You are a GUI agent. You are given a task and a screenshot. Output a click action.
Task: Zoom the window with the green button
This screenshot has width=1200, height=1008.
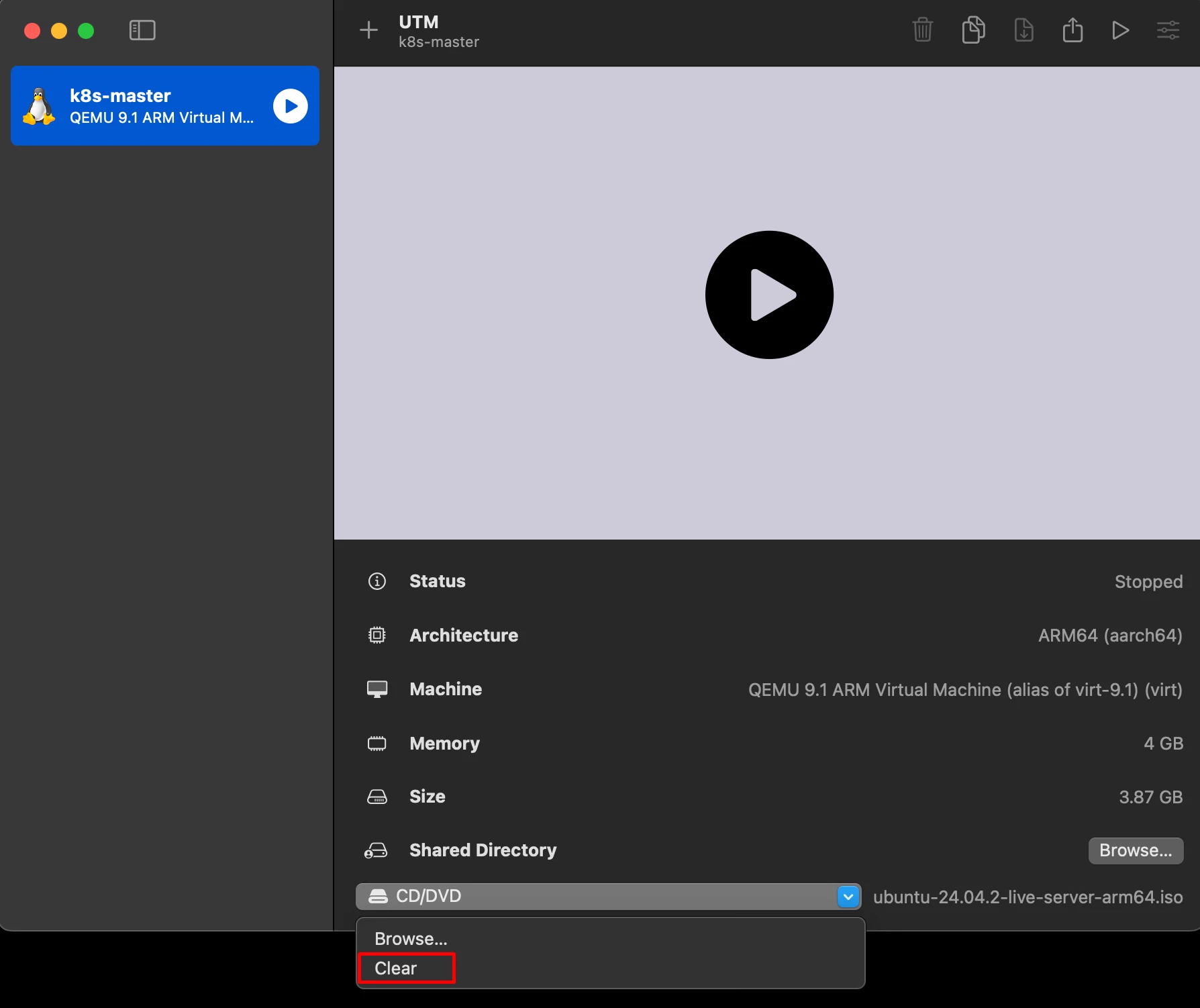(x=86, y=31)
